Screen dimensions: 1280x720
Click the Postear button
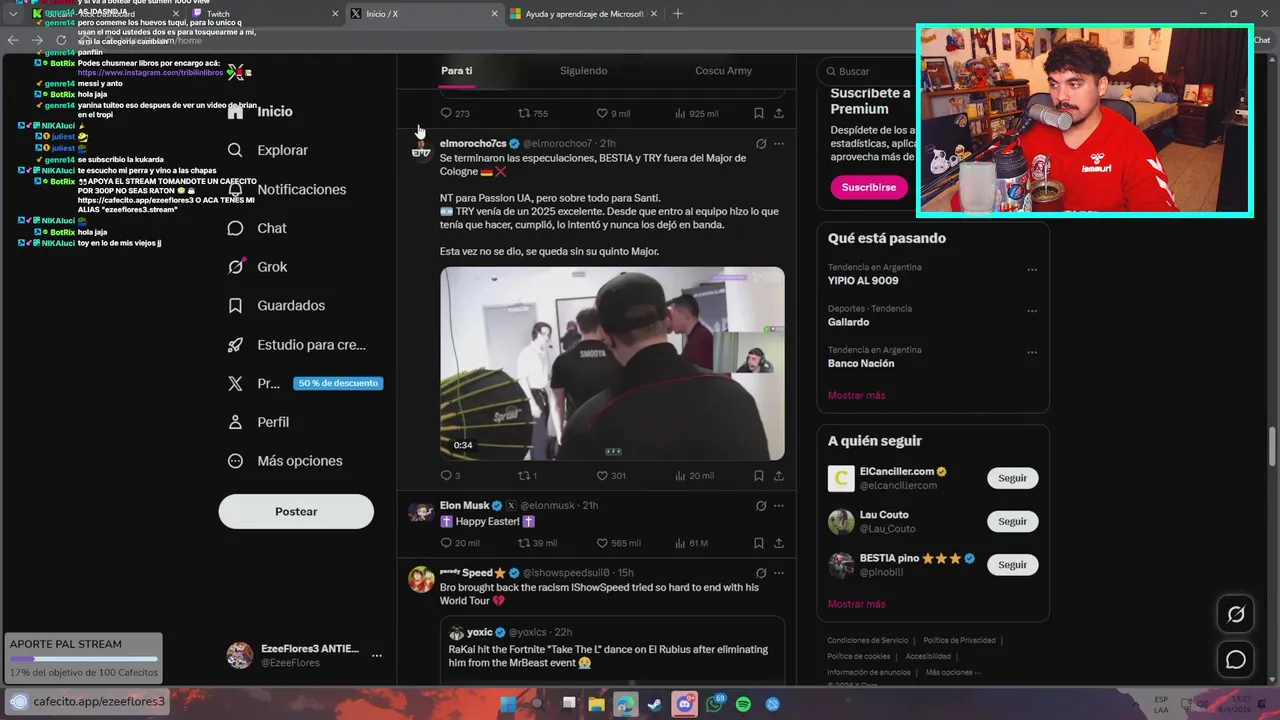click(296, 511)
